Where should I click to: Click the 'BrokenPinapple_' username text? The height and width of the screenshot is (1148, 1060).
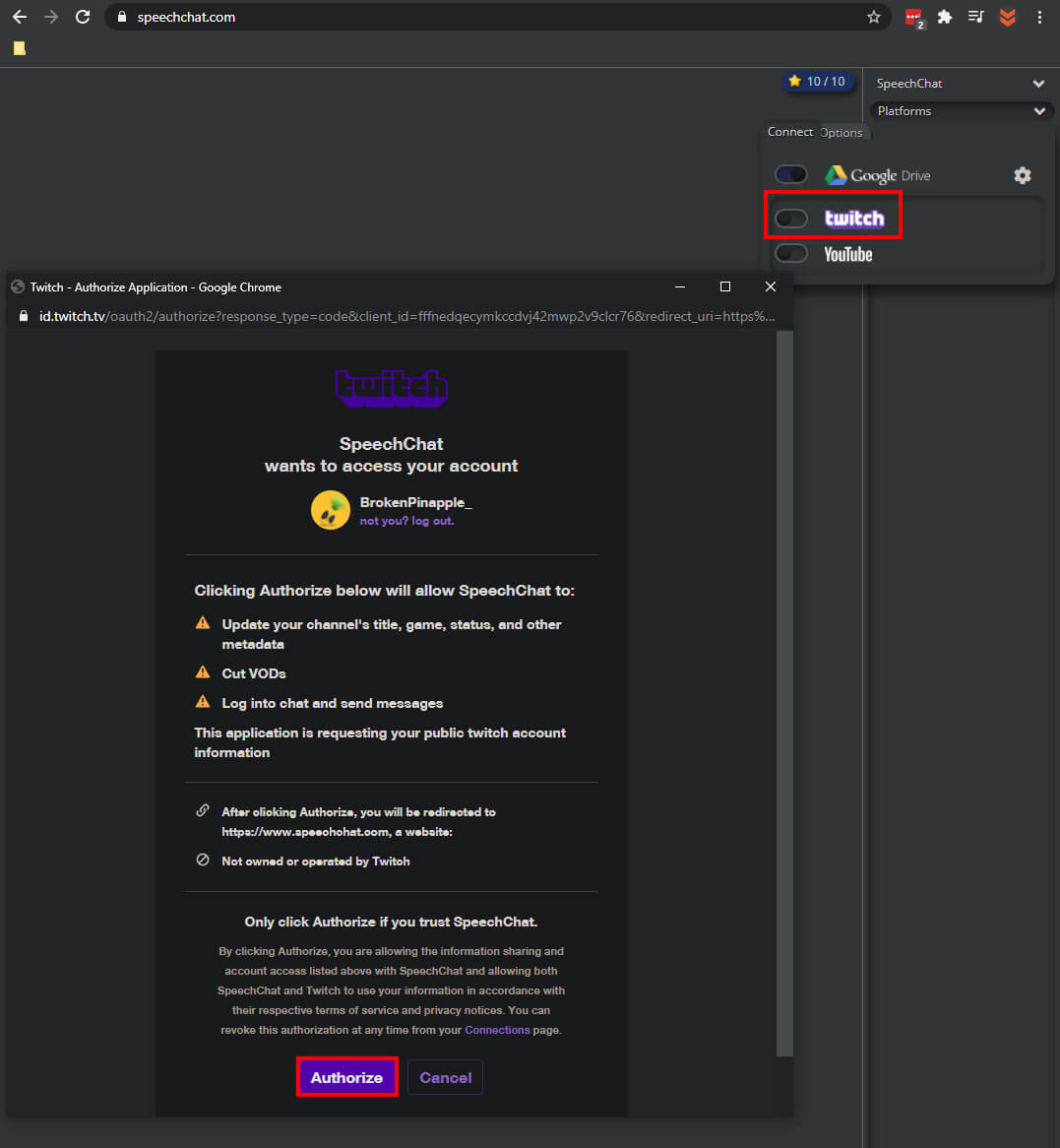(415, 503)
